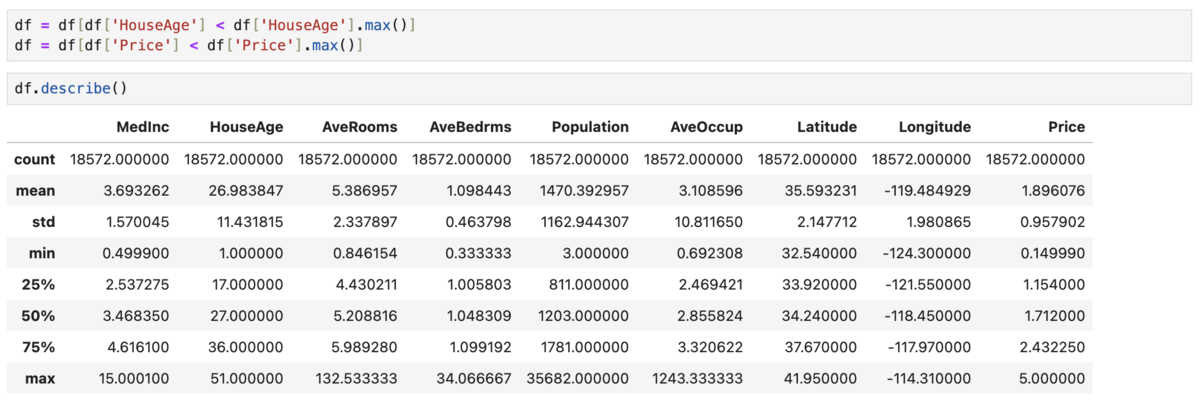Select 50% Price value 1.712000
Screen dimensions: 1200x407
coord(1052,318)
